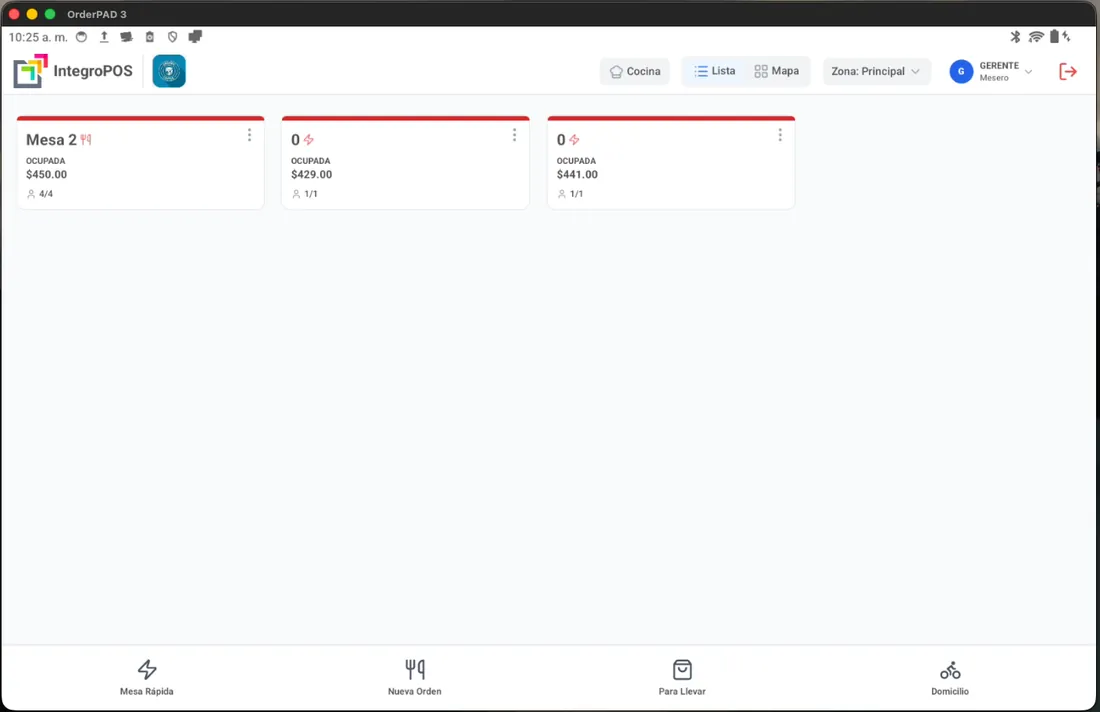Click the Mesero role label
The height and width of the screenshot is (712, 1100).
pos(994,78)
